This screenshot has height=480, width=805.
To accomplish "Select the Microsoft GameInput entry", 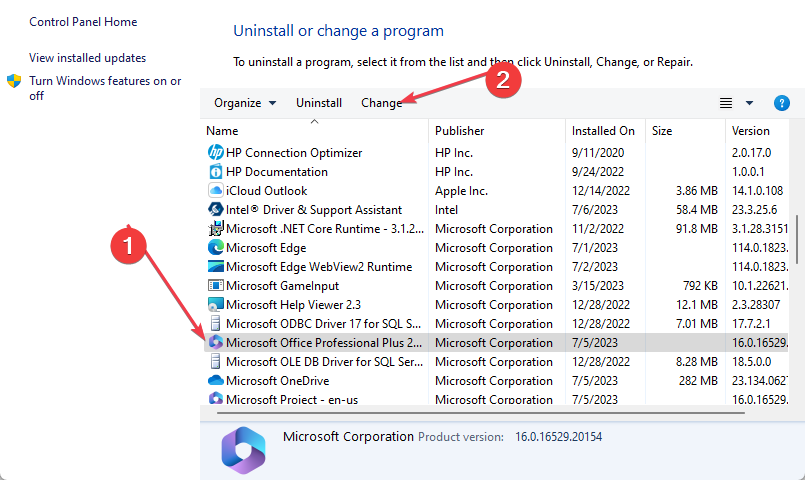I will click(495, 285).
